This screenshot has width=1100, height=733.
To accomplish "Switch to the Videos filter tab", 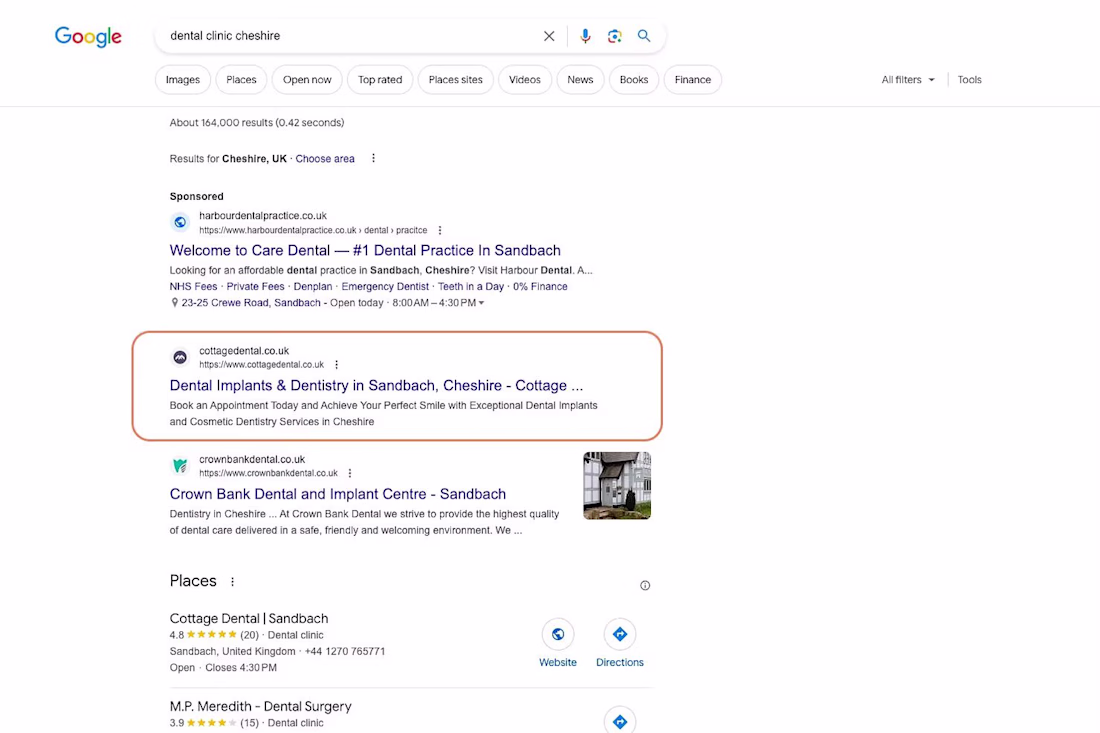I will click(524, 80).
